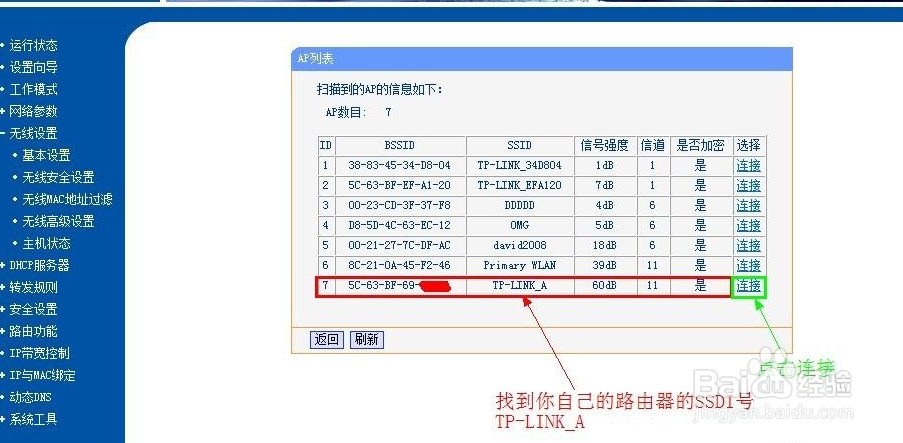Select BSSID 38-83-45-34-D8-04 cell
This screenshot has height=443, width=903.
tap(400, 165)
